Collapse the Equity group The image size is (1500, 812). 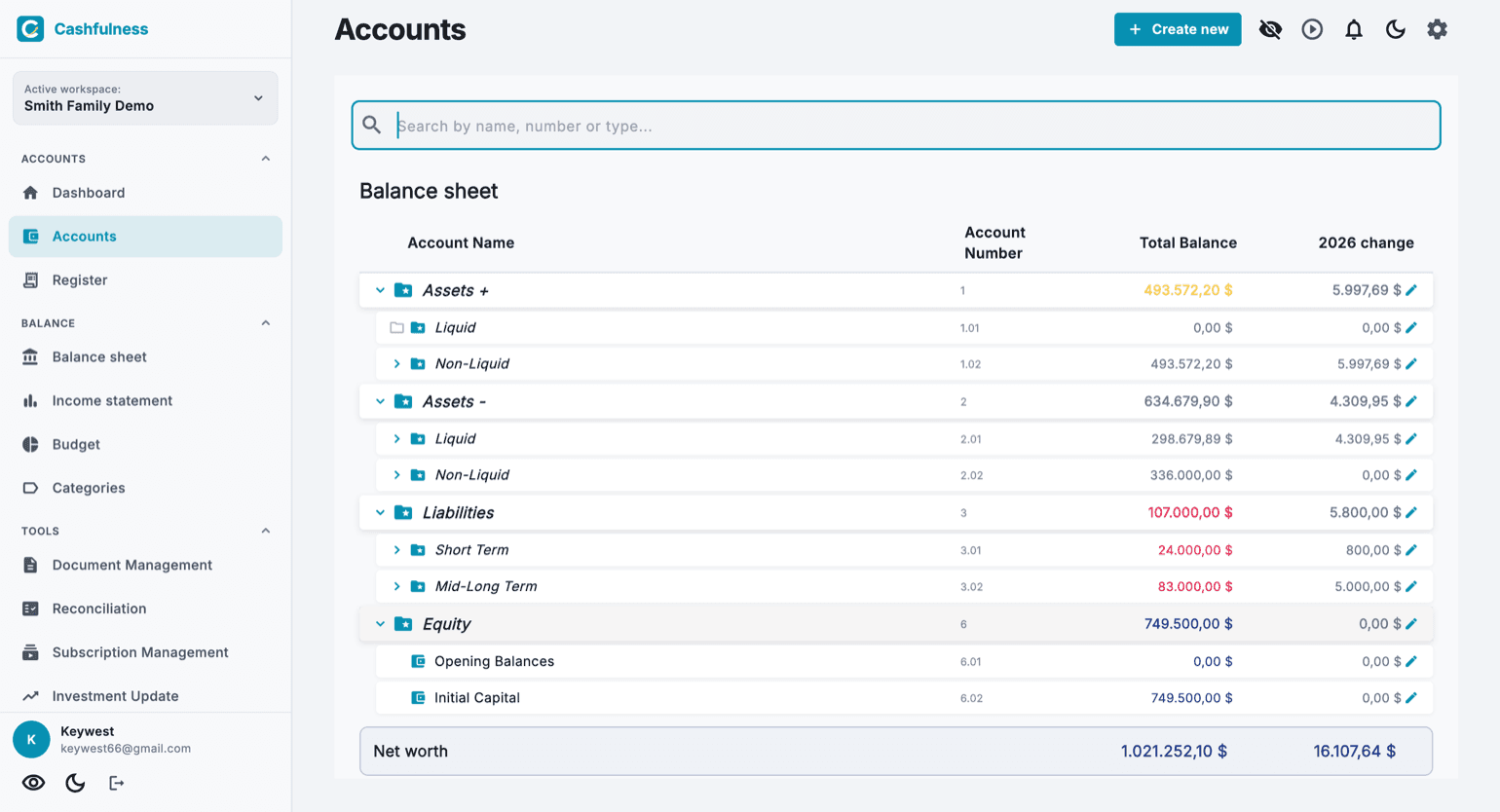click(380, 624)
